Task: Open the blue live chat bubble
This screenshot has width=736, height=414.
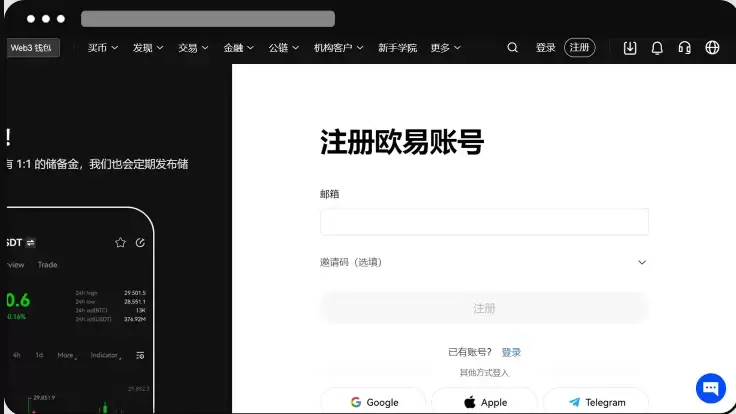Action: pos(710,388)
